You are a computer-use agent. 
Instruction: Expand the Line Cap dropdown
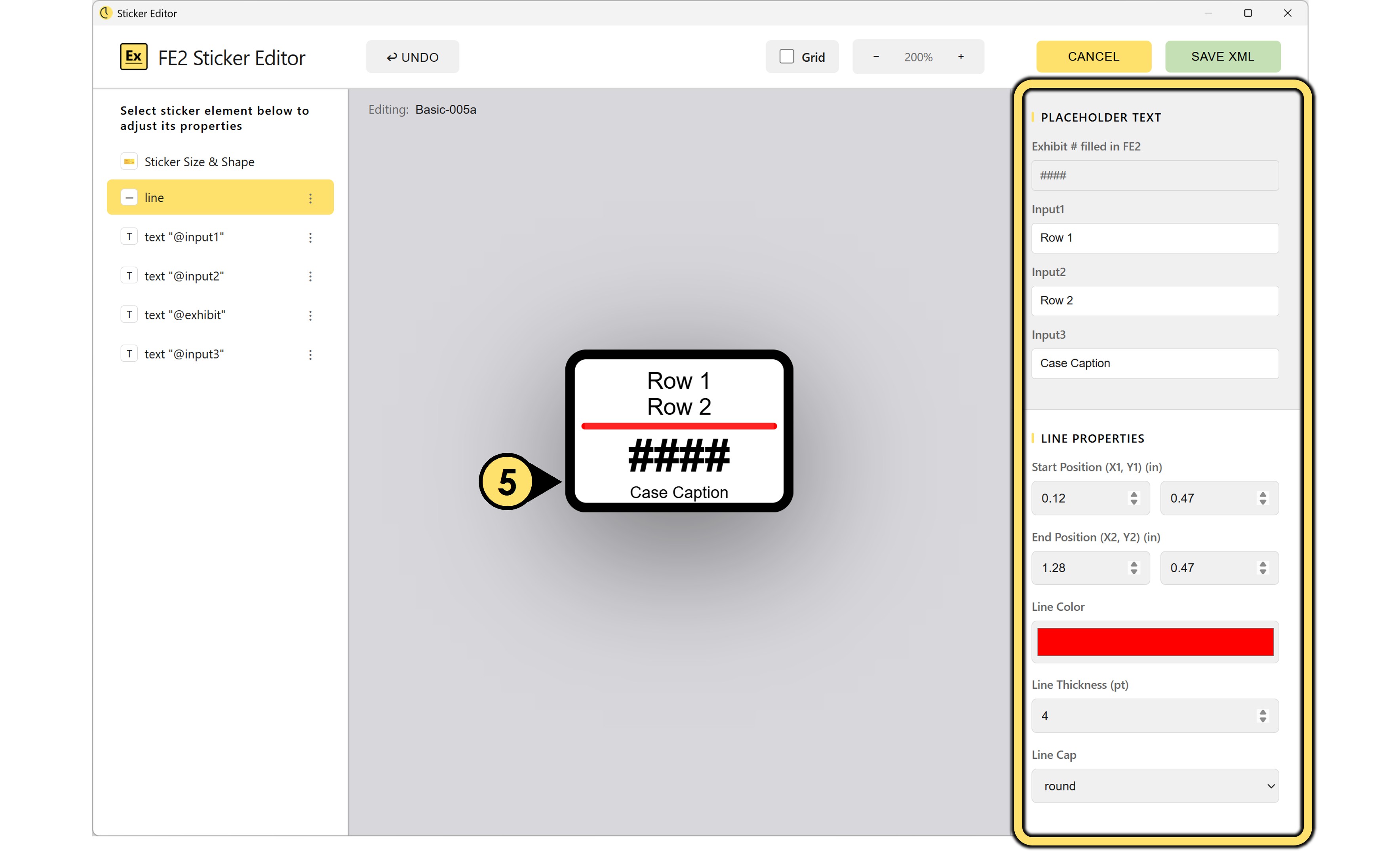tap(1155, 786)
